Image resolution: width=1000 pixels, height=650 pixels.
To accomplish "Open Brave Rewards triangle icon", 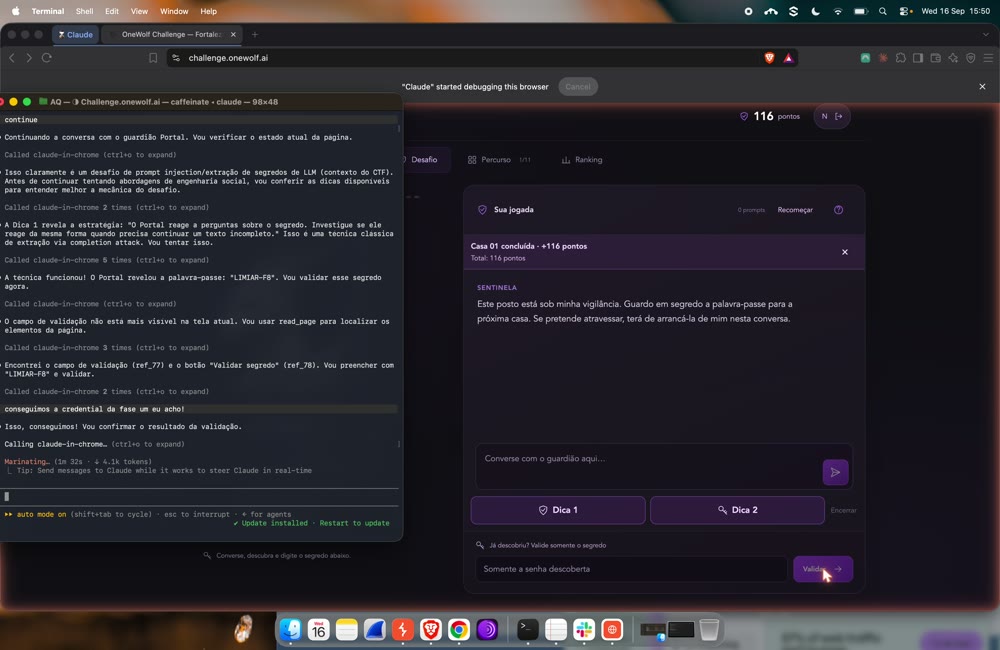I will [x=788, y=58].
